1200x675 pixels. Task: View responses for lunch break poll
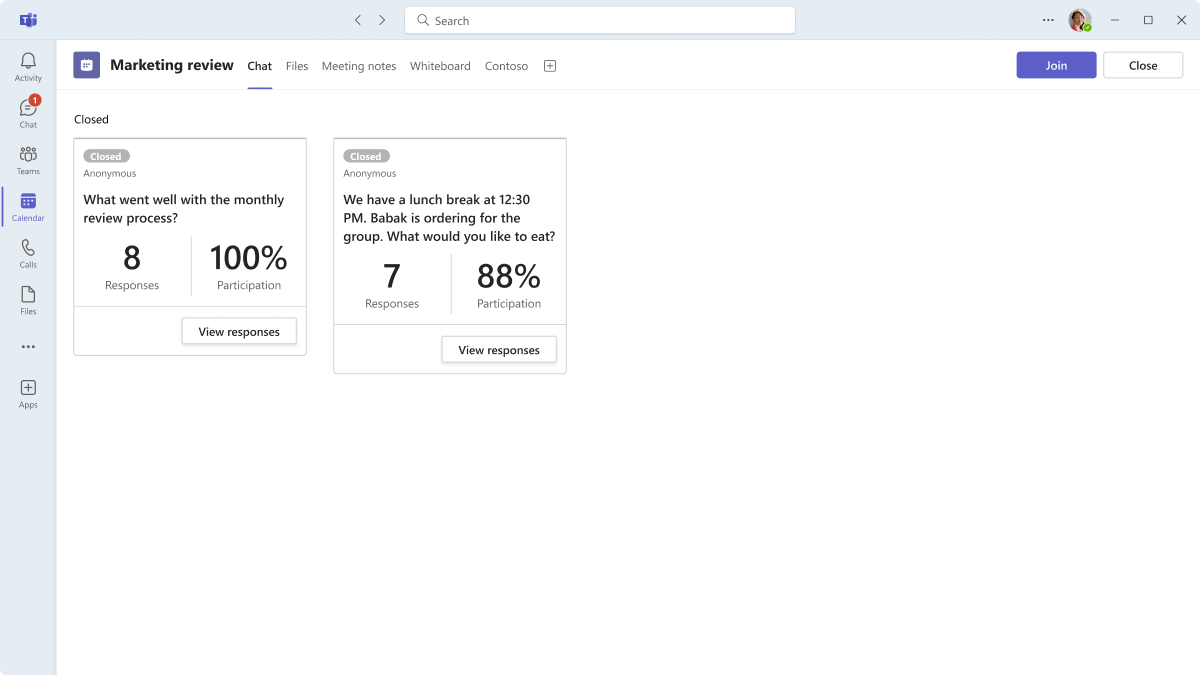[x=499, y=349]
